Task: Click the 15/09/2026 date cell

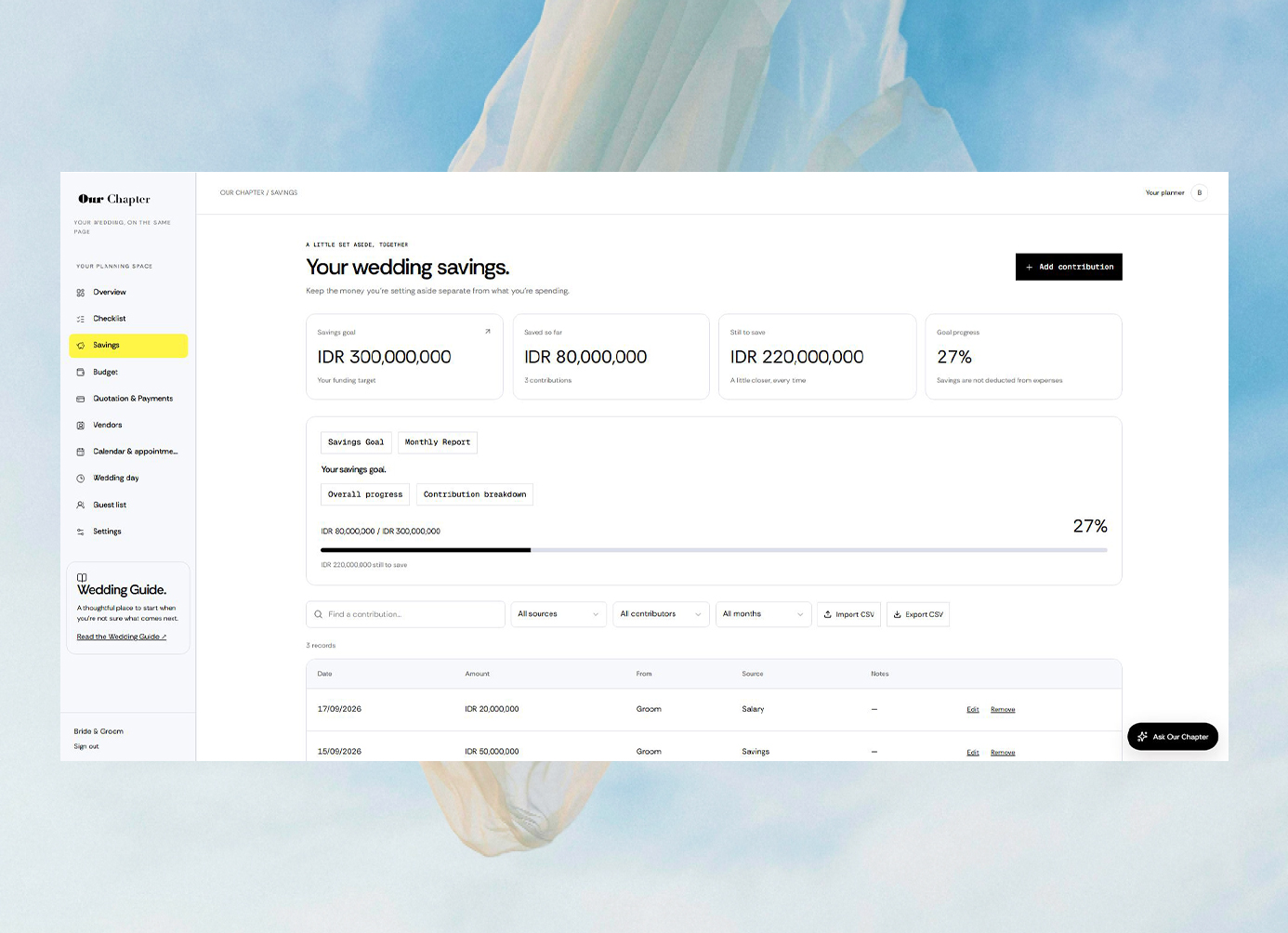Action: [x=339, y=752]
